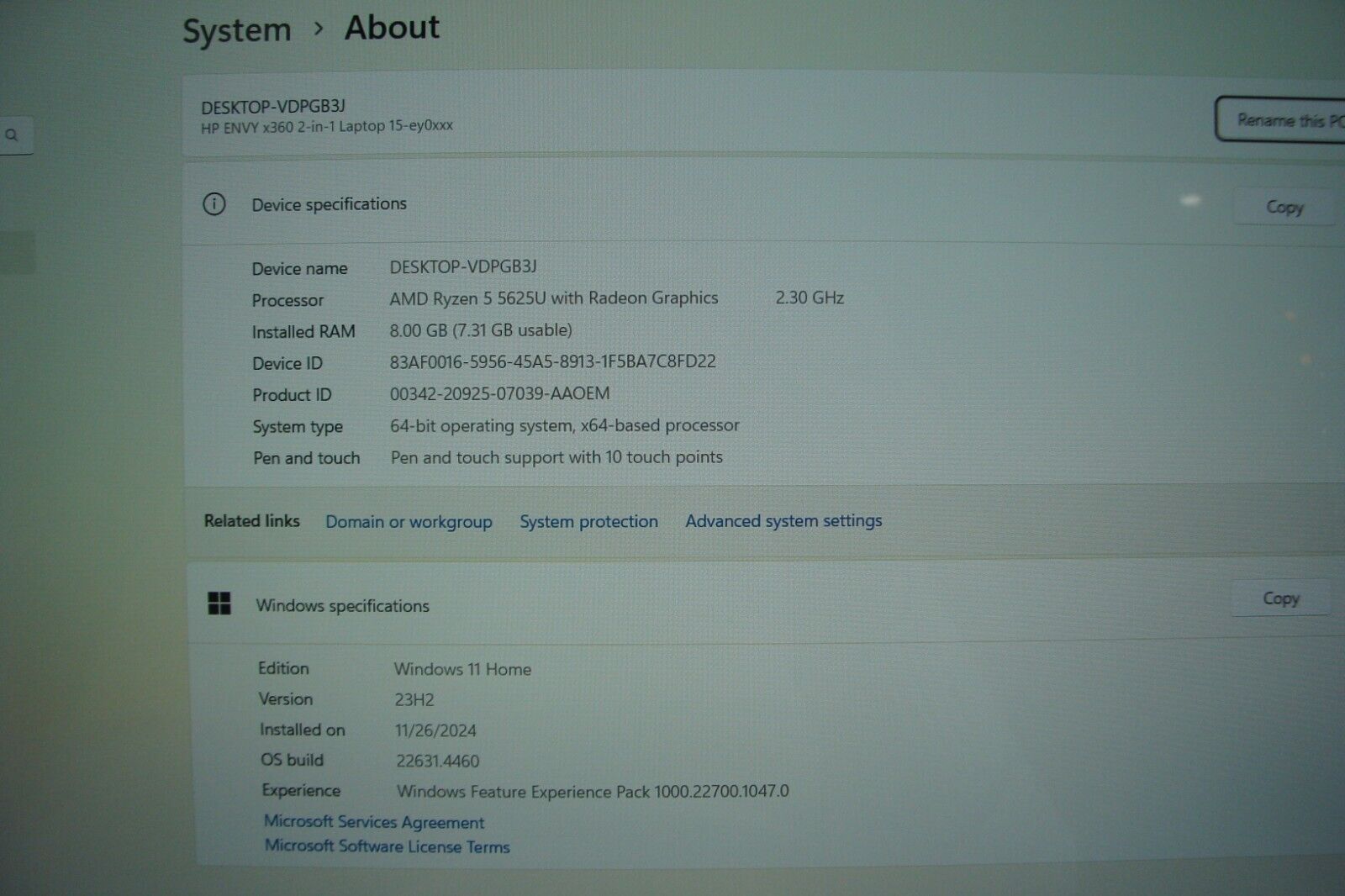
Task: Click the 2.30 GHz clock speed
Action: point(810,298)
